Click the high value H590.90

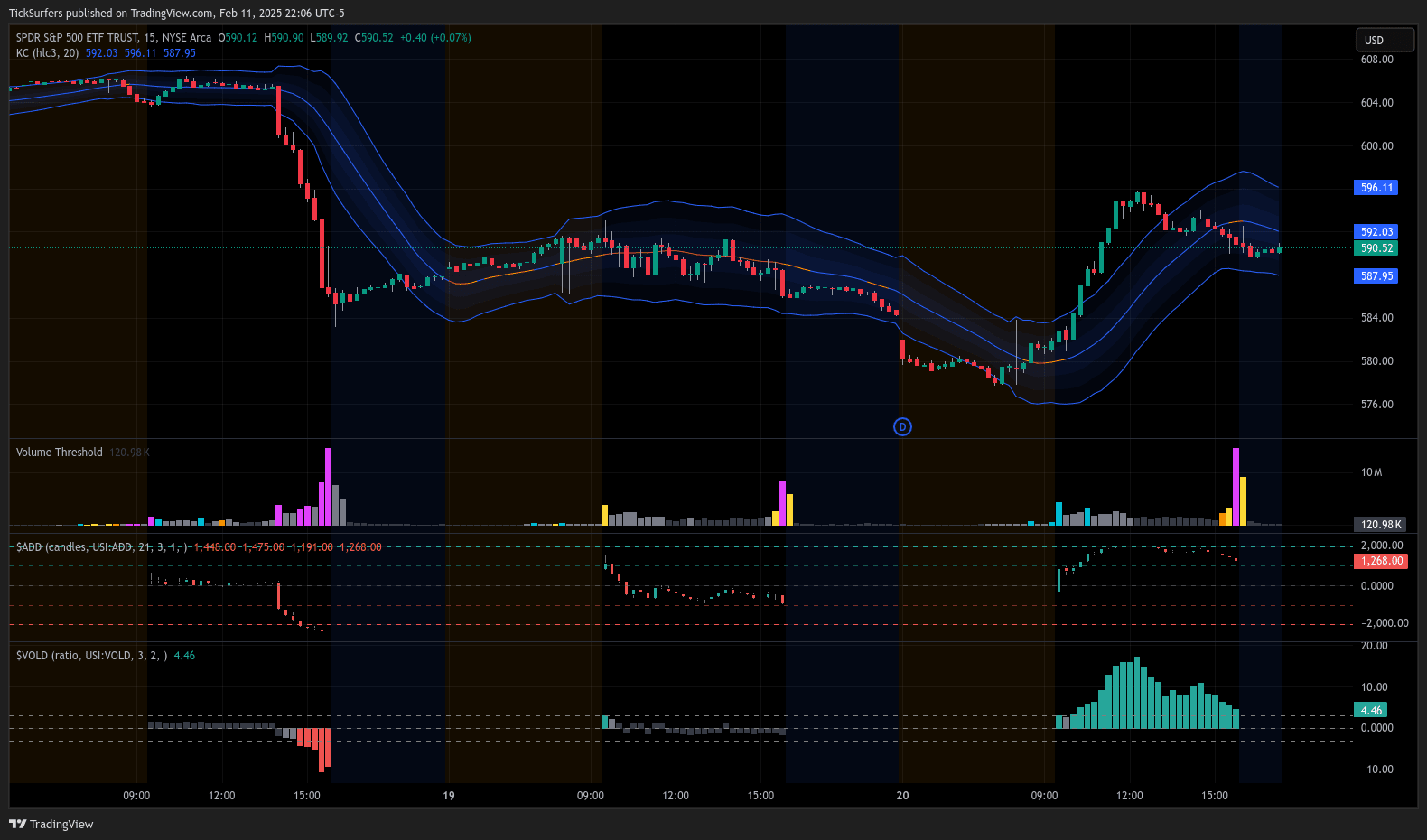(284, 38)
